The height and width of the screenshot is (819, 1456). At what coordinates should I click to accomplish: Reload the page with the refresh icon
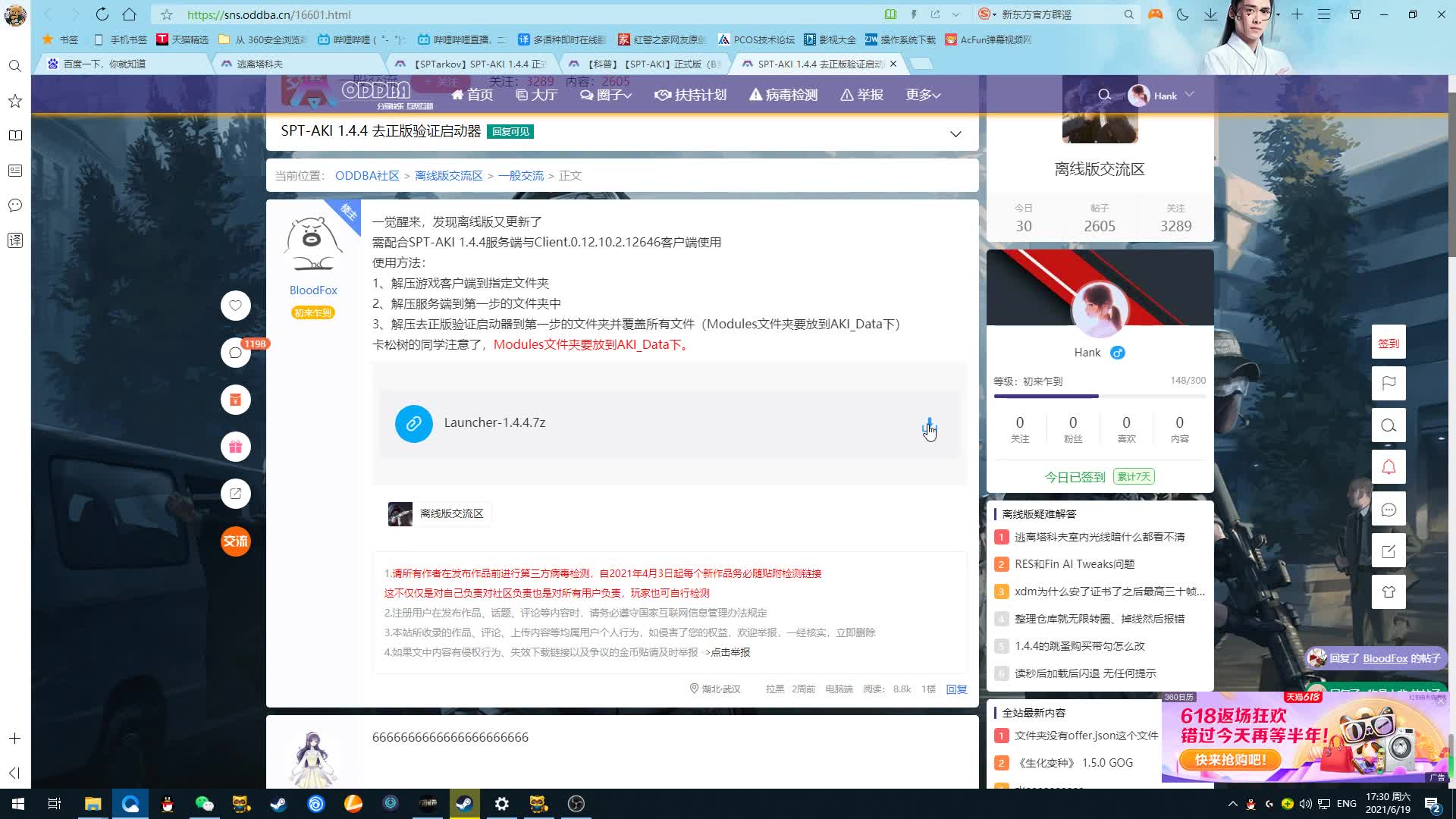point(102,14)
